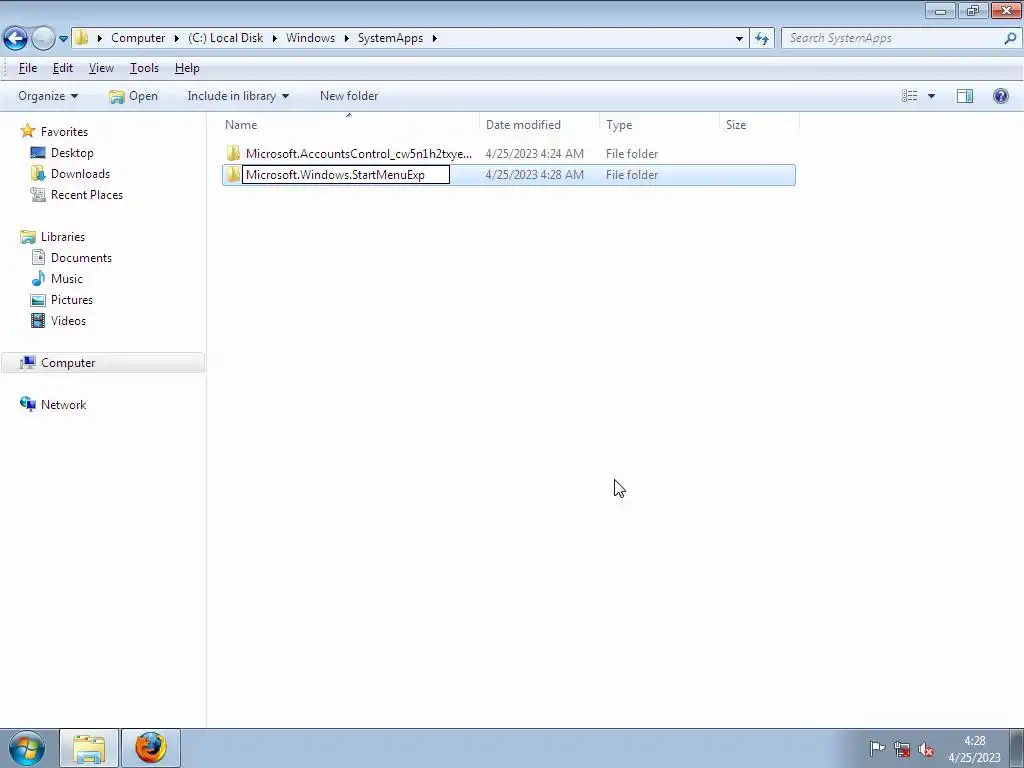Select the Microsoft.AccountsControl folder name
Screen dimensions: 1024x768
(359, 154)
